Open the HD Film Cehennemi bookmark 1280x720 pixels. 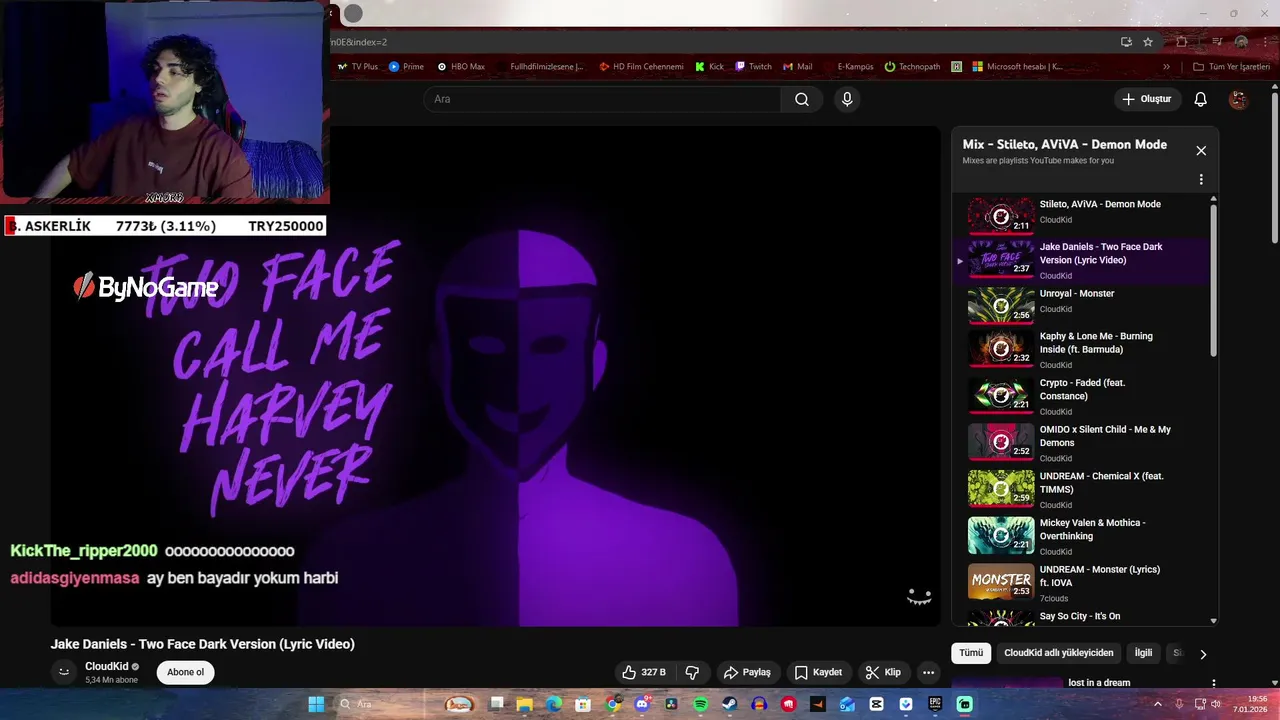click(x=641, y=67)
